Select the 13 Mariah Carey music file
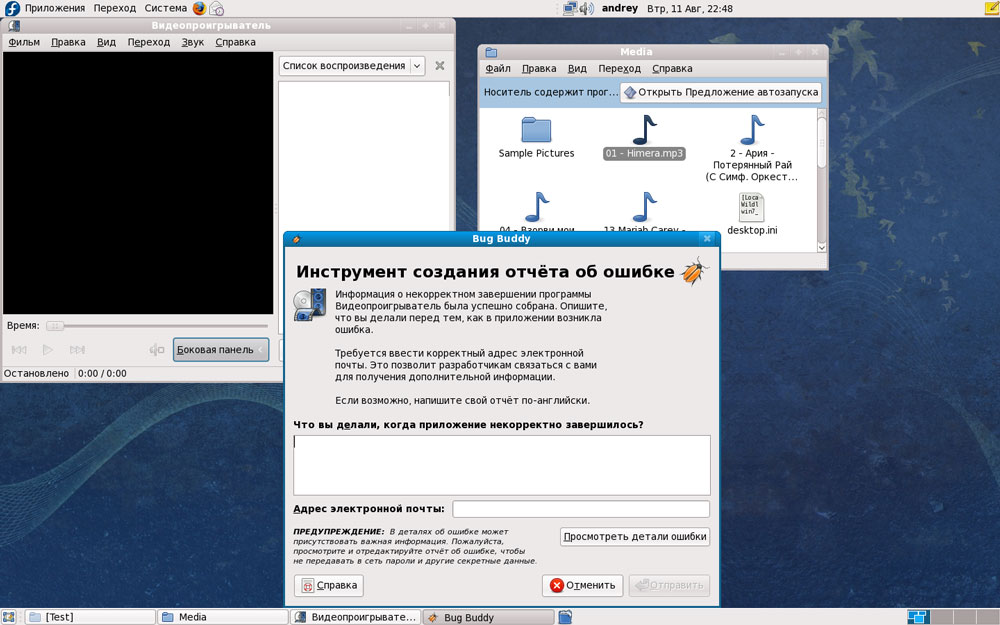The image size is (1000, 625). [x=644, y=207]
